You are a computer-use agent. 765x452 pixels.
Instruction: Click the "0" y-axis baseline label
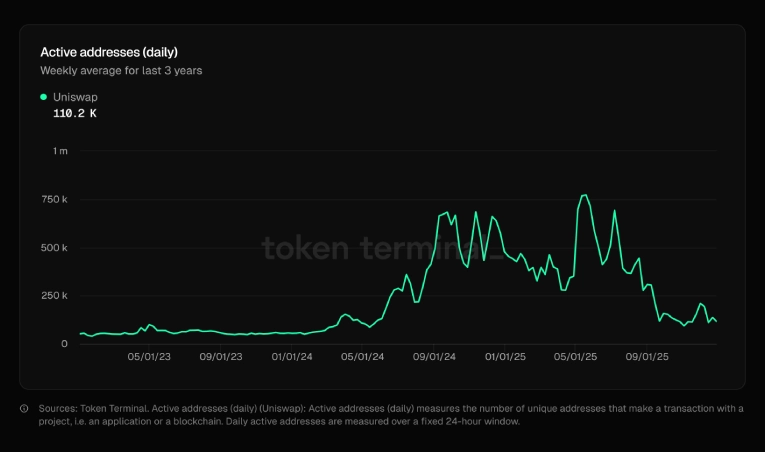pyautogui.click(x=64, y=344)
